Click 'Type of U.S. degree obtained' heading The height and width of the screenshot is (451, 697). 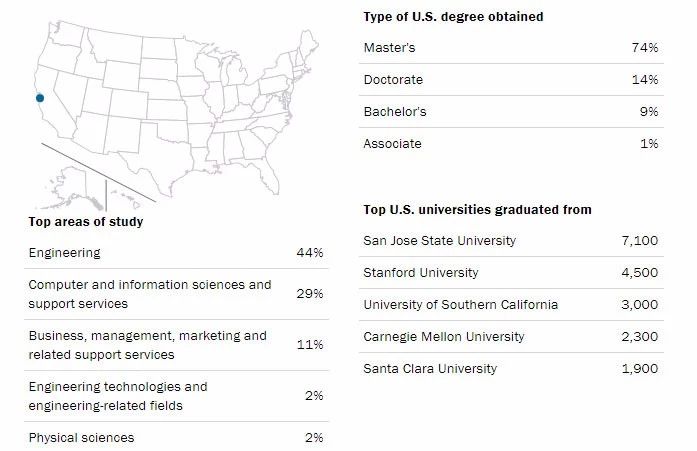453,17
